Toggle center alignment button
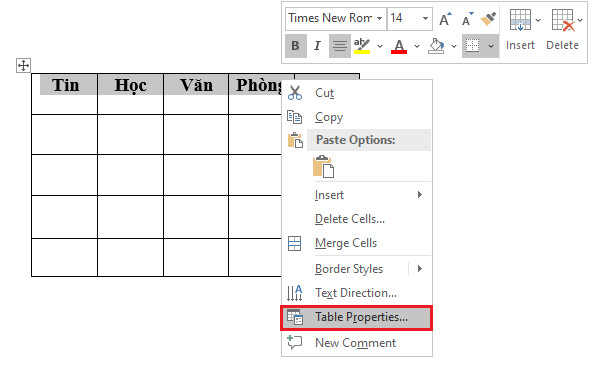Viewport: 595px width, 386px height. [x=340, y=46]
